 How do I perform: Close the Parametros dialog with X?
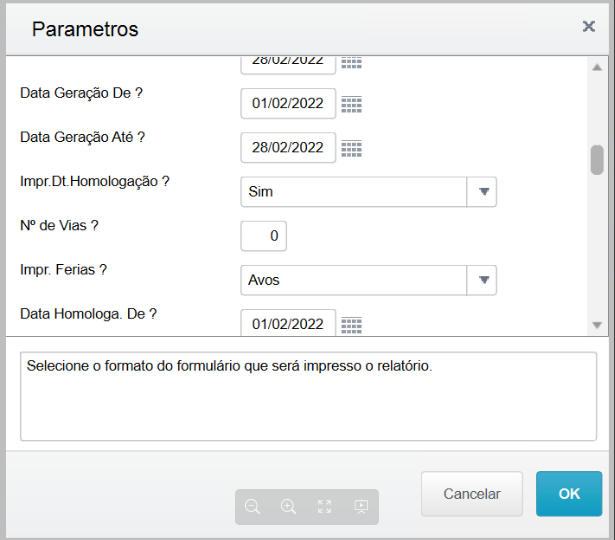(589, 27)
